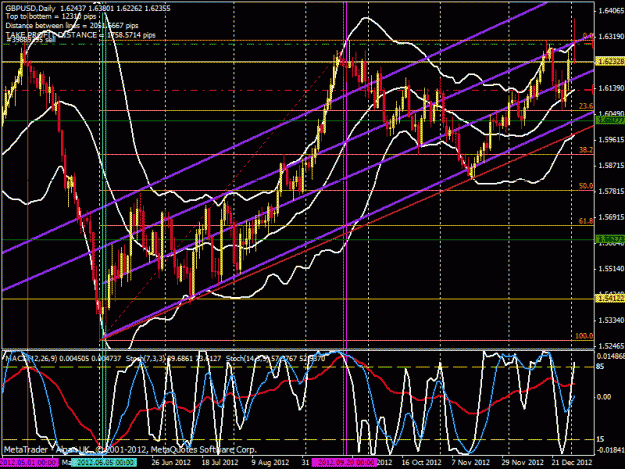Select the 38.2 Fibonacci level label
The height and width of the screenshot is (469, 625).
(x=586, y=150)
